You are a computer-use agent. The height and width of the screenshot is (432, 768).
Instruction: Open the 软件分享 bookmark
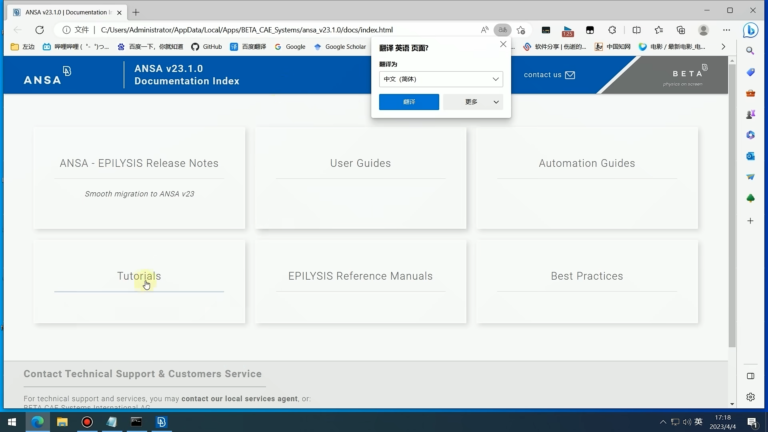point(554,47)
